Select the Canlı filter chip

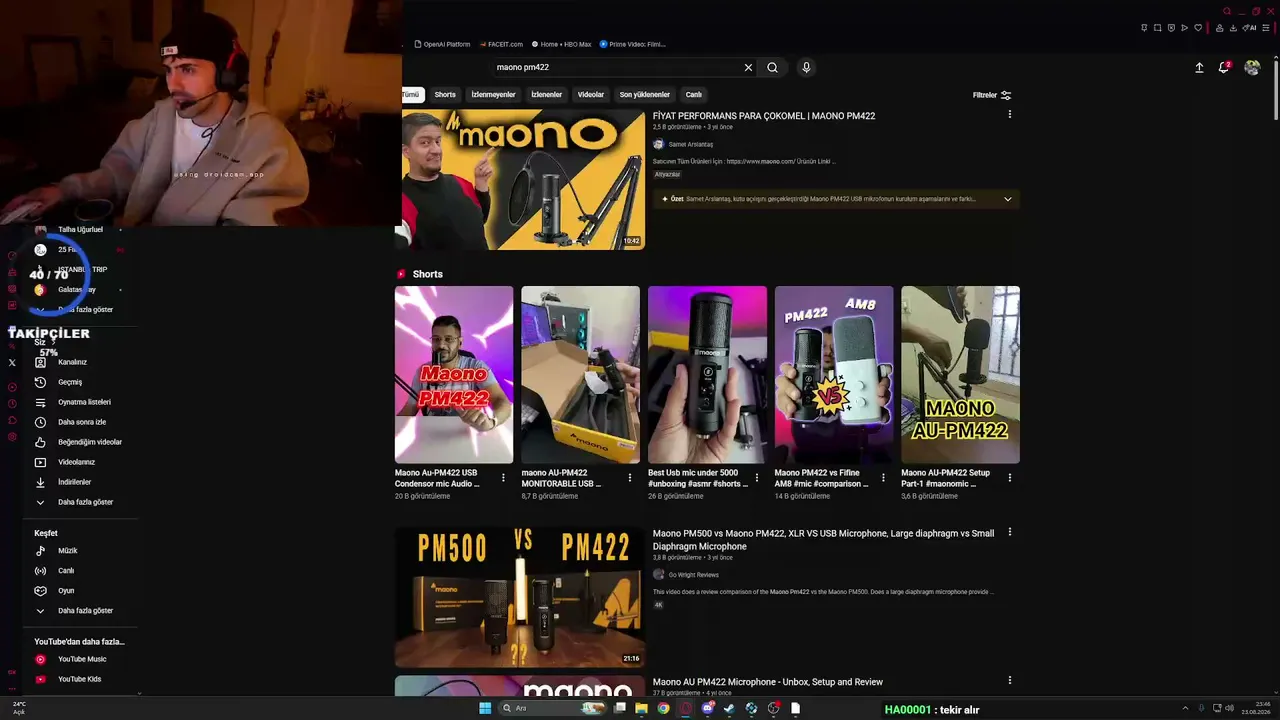click(x=693, y=95)
